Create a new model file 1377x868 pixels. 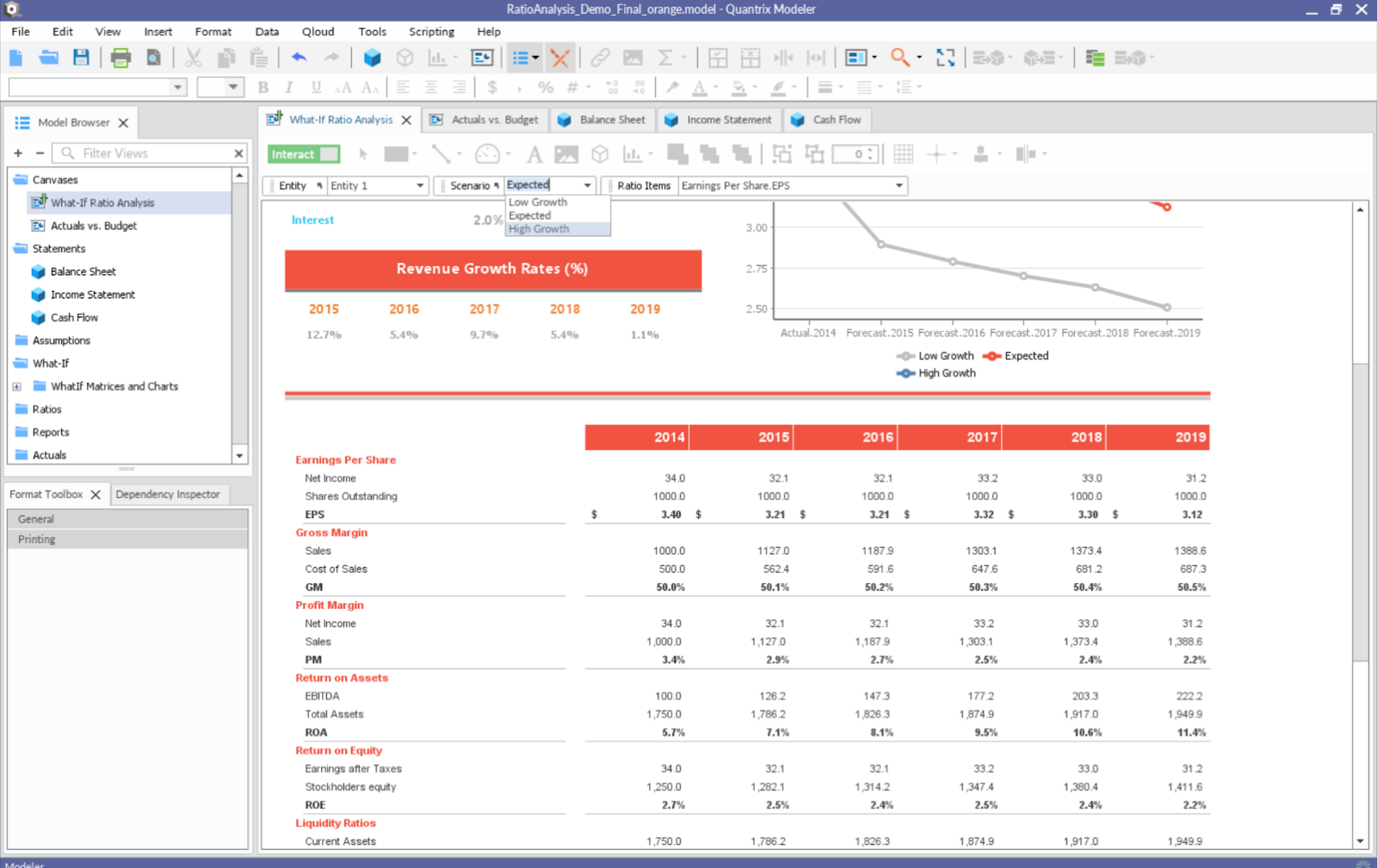[x=16, y=58]
